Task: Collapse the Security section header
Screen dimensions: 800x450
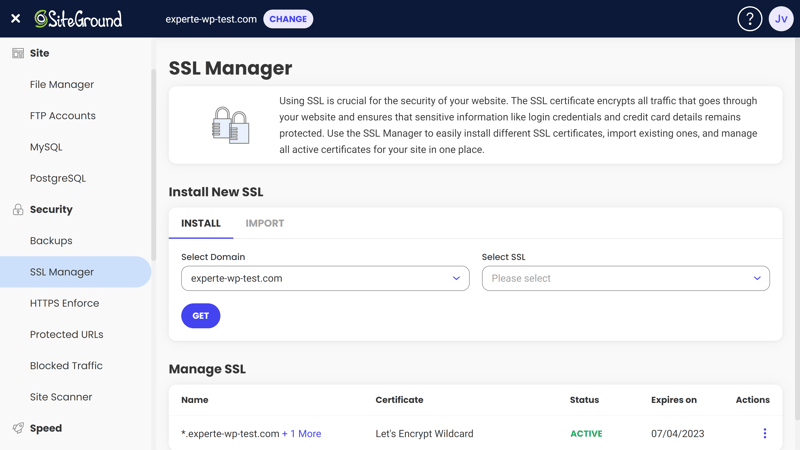Action: tap(51, 209)
